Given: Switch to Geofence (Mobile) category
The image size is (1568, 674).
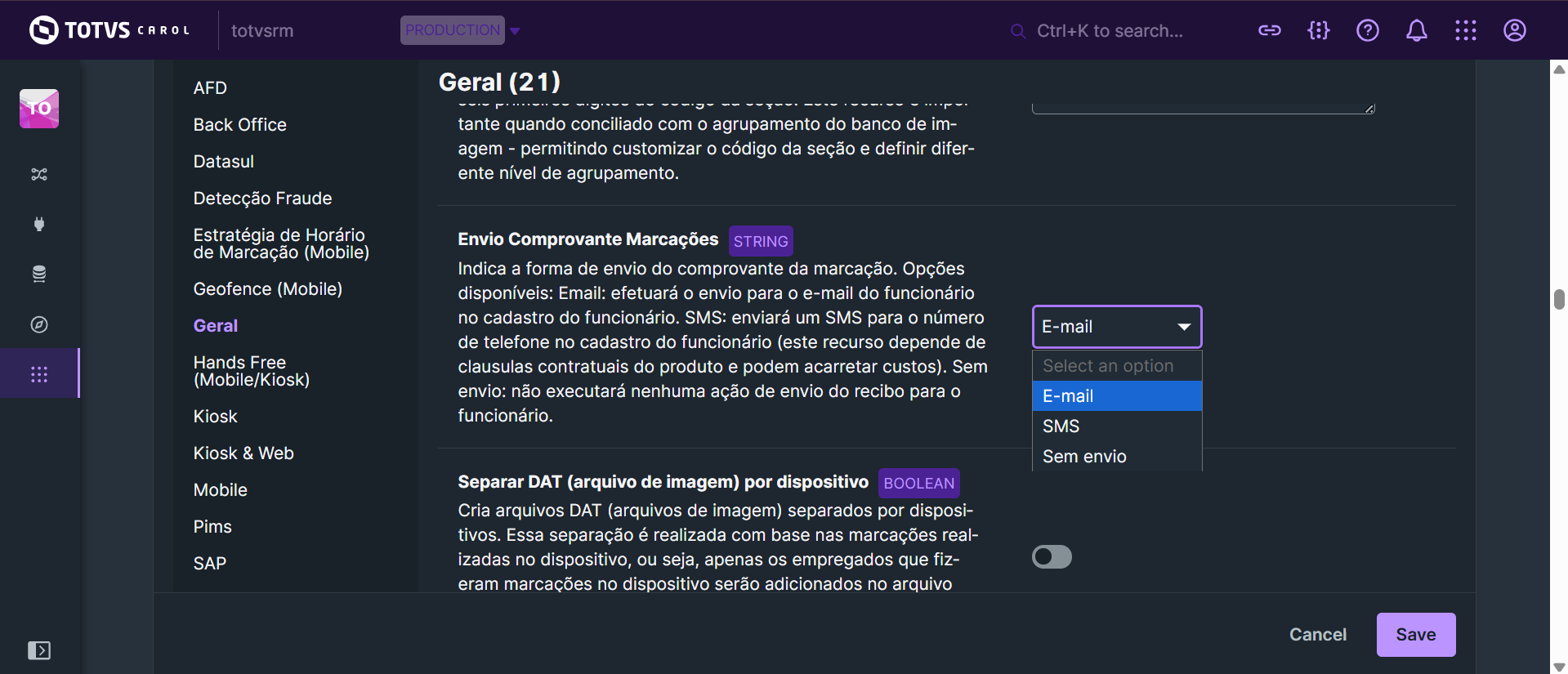Looking at the screenshot, I should click(x=267, y=289).
